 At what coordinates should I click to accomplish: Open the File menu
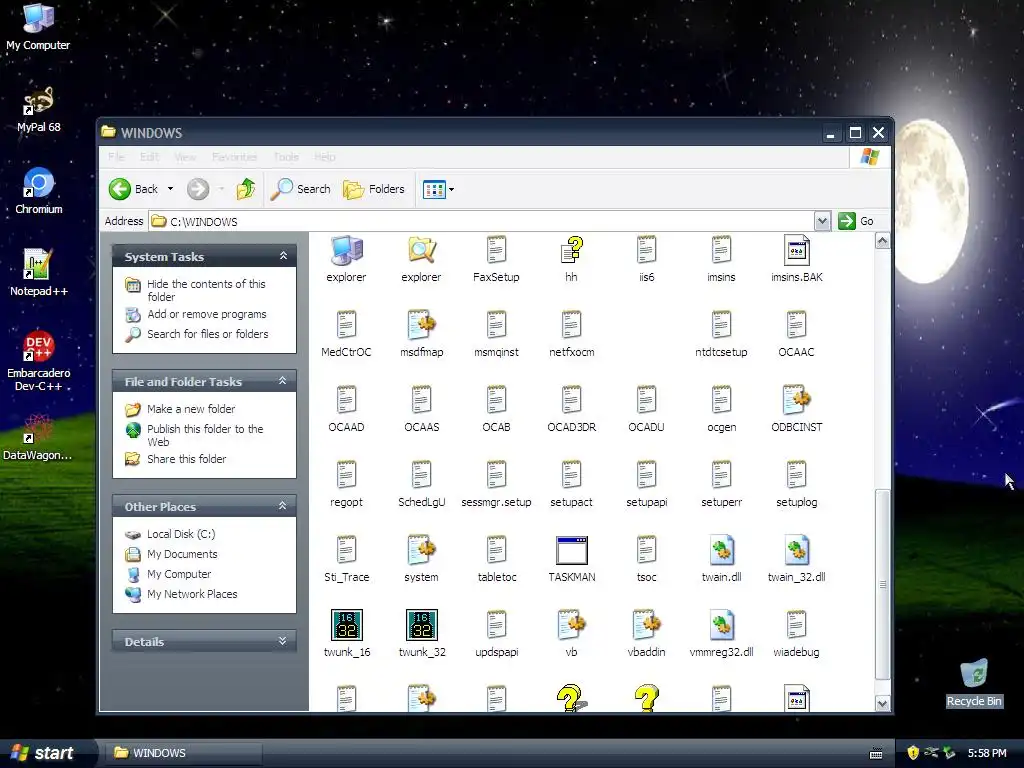pos(116,157)
